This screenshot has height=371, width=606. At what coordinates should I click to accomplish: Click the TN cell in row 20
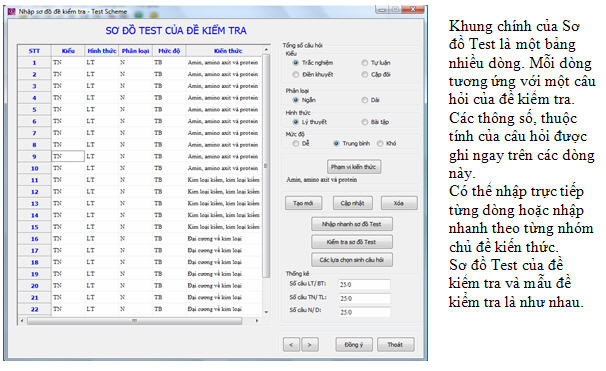pos(68,285)
